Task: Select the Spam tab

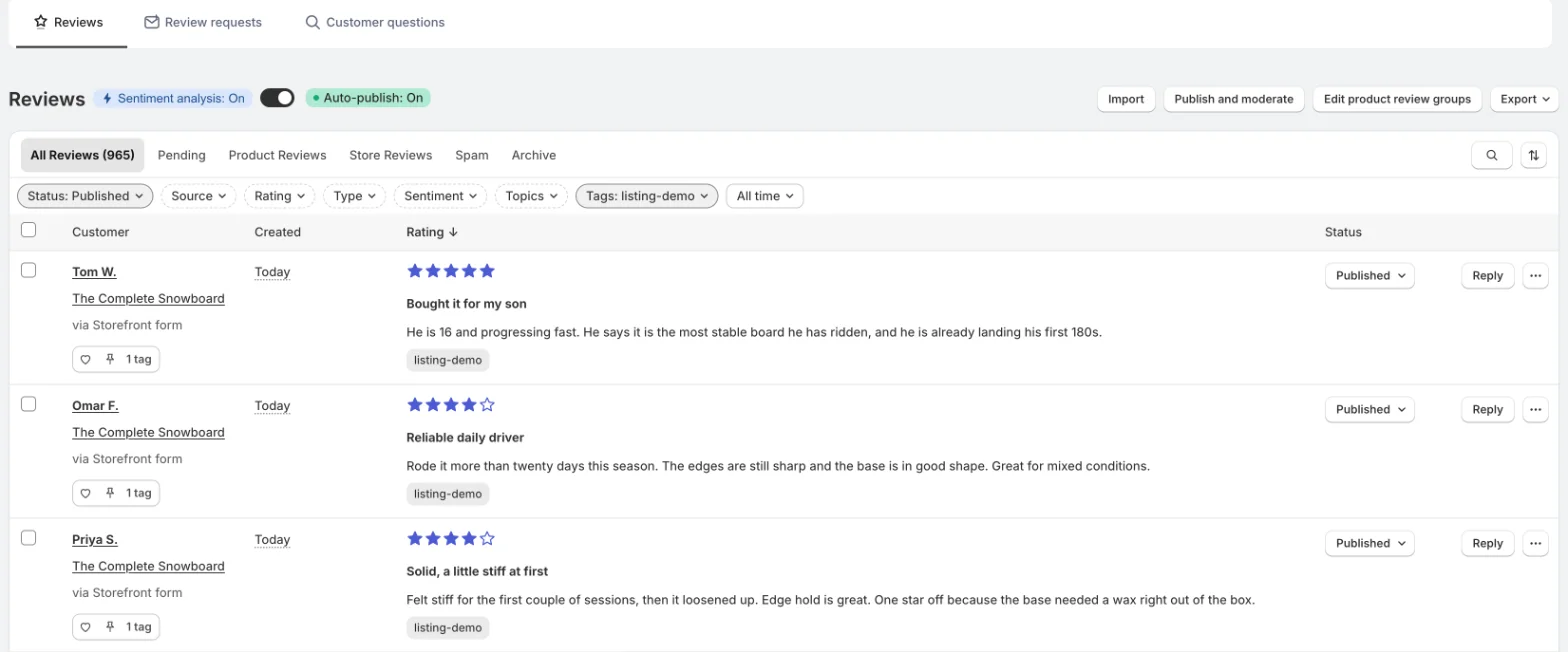Action: [x=472, y=155]
